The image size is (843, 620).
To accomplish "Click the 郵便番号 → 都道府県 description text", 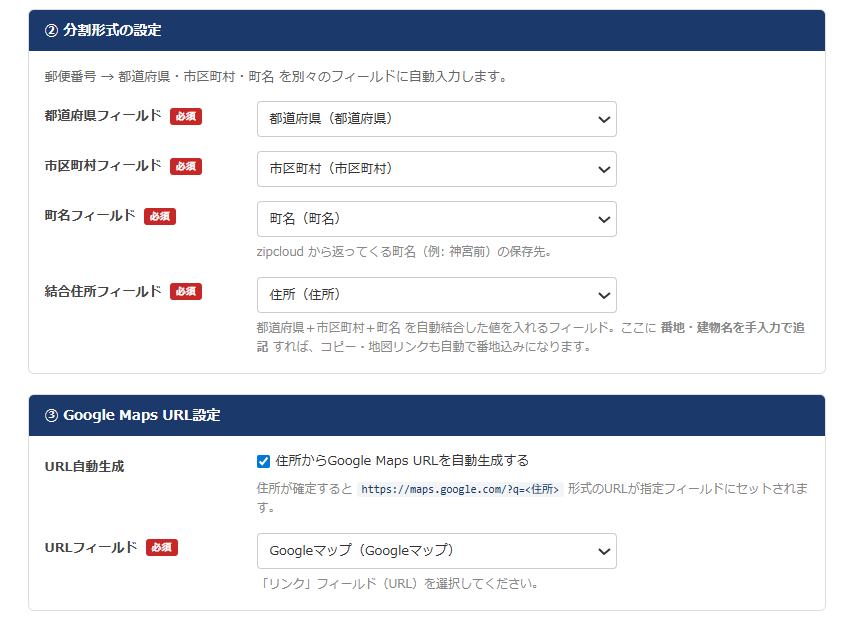I will click(276, 76).
